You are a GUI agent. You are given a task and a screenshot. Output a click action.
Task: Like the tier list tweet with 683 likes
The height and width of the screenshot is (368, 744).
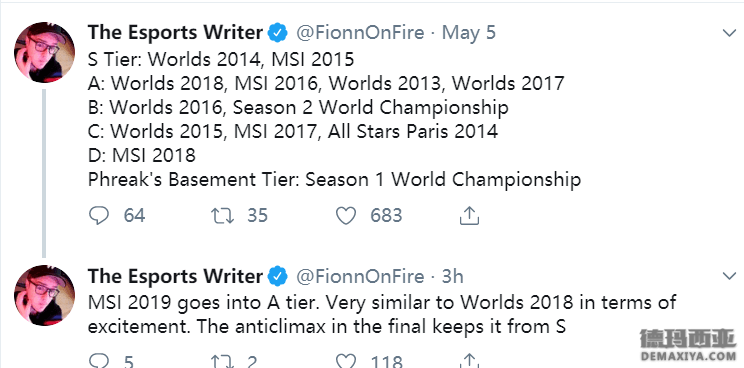[x=346, y=216]
